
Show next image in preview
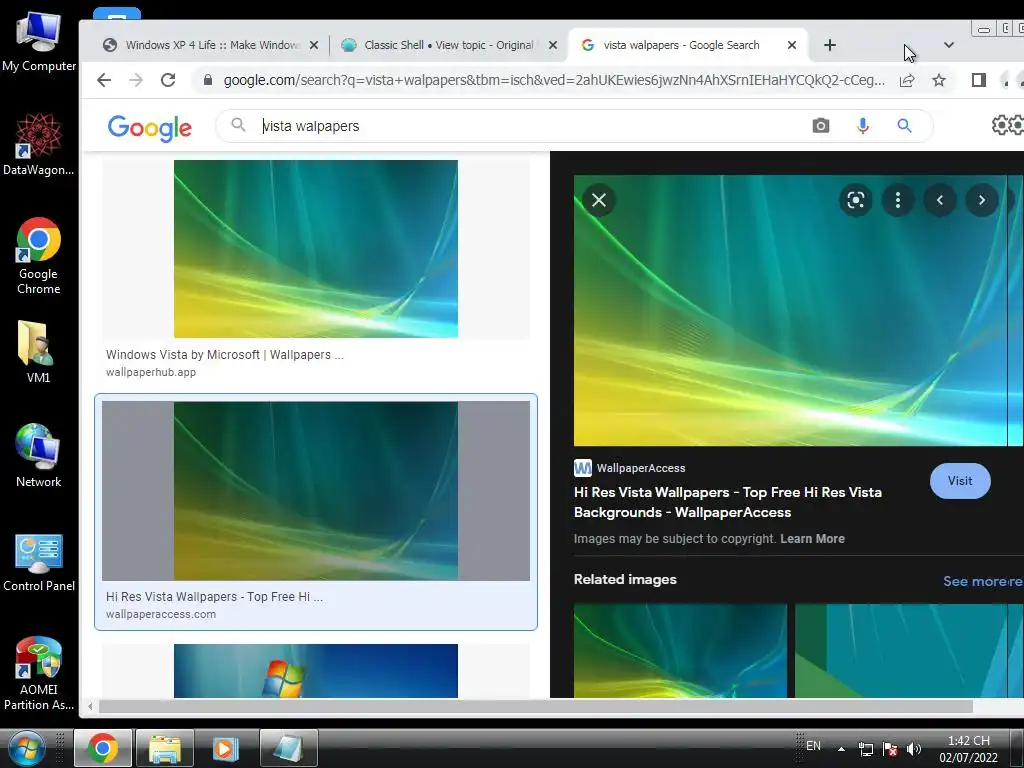coord(982,200)
